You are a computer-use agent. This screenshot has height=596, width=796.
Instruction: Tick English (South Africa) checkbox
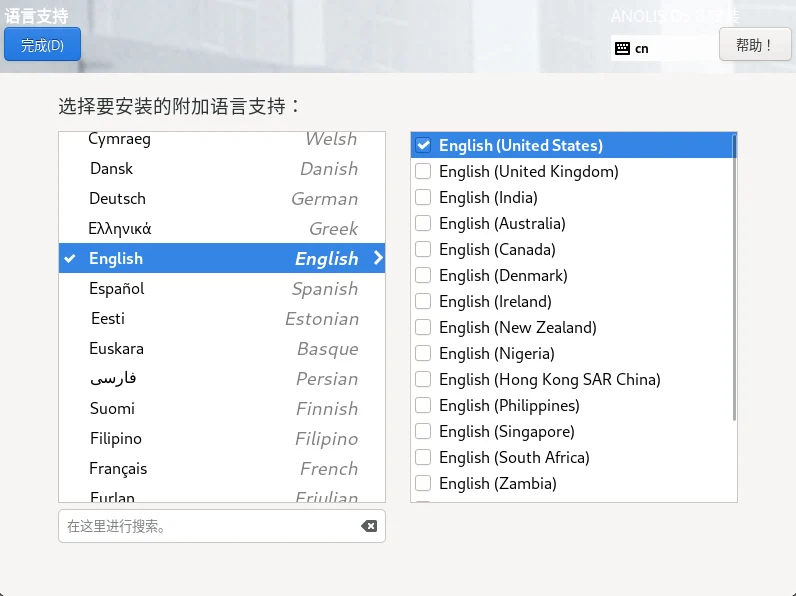(423, 457)
